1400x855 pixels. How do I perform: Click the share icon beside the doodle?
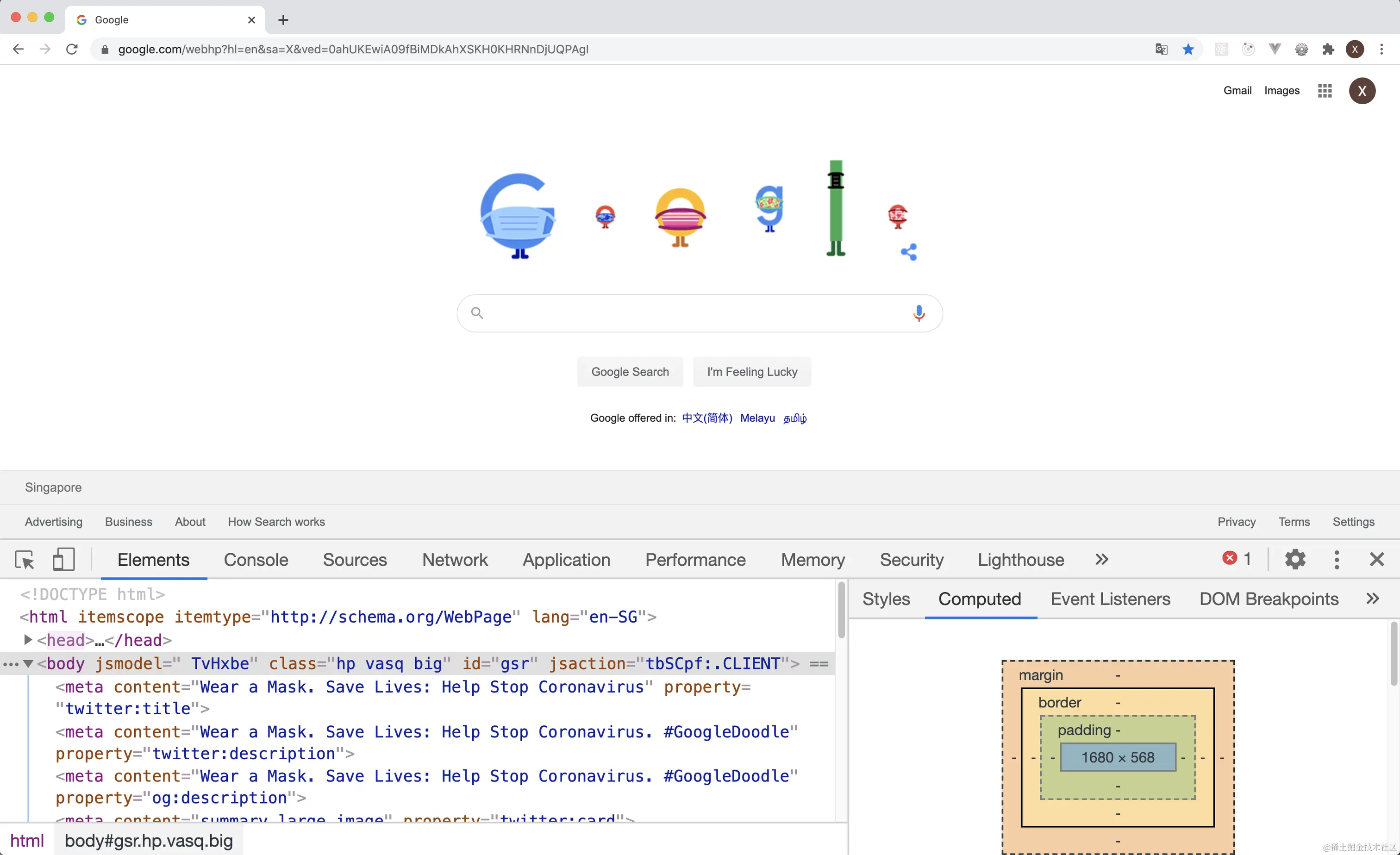click(907, 252)
